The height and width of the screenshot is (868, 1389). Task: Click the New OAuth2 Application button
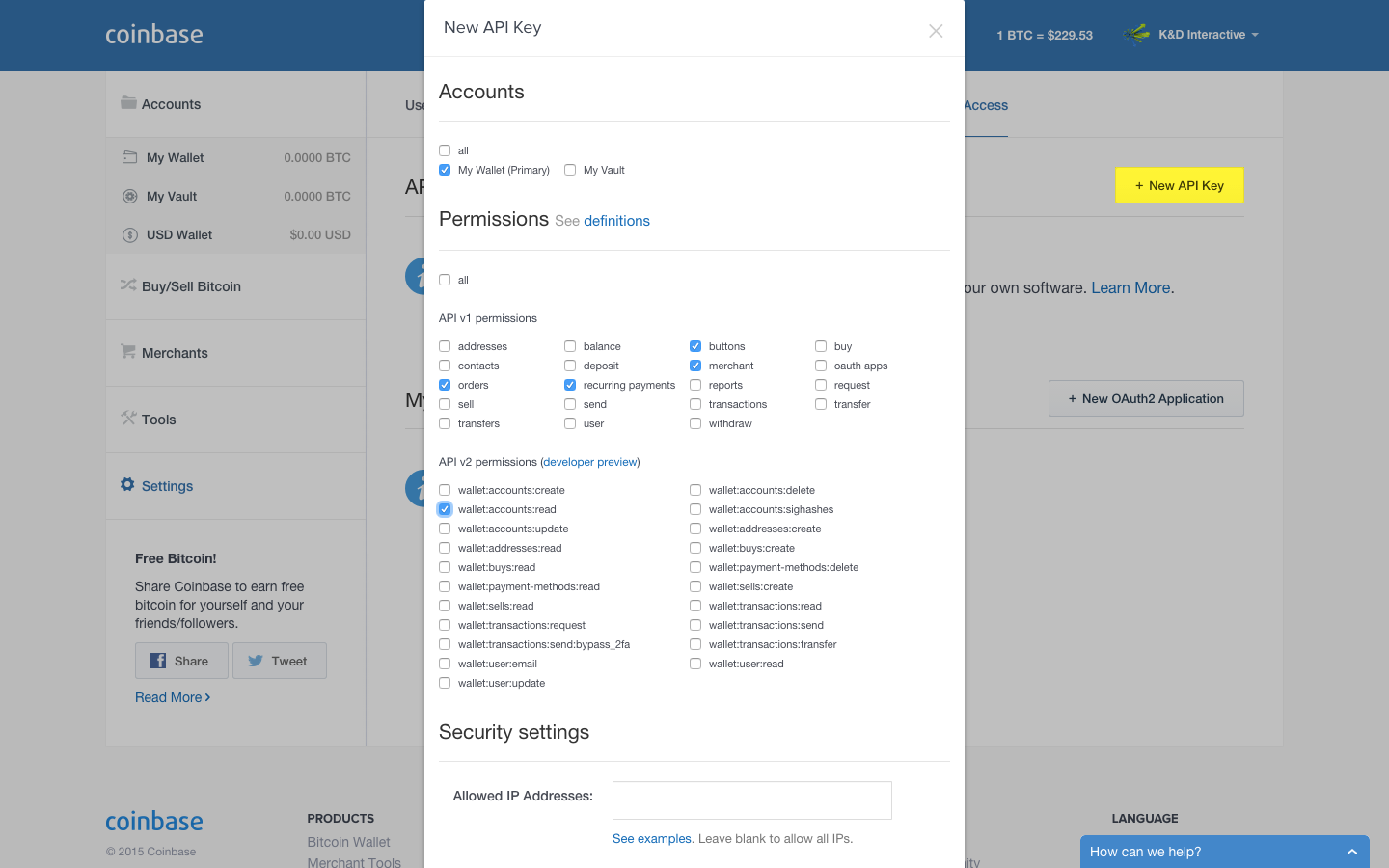point(1146,397)
